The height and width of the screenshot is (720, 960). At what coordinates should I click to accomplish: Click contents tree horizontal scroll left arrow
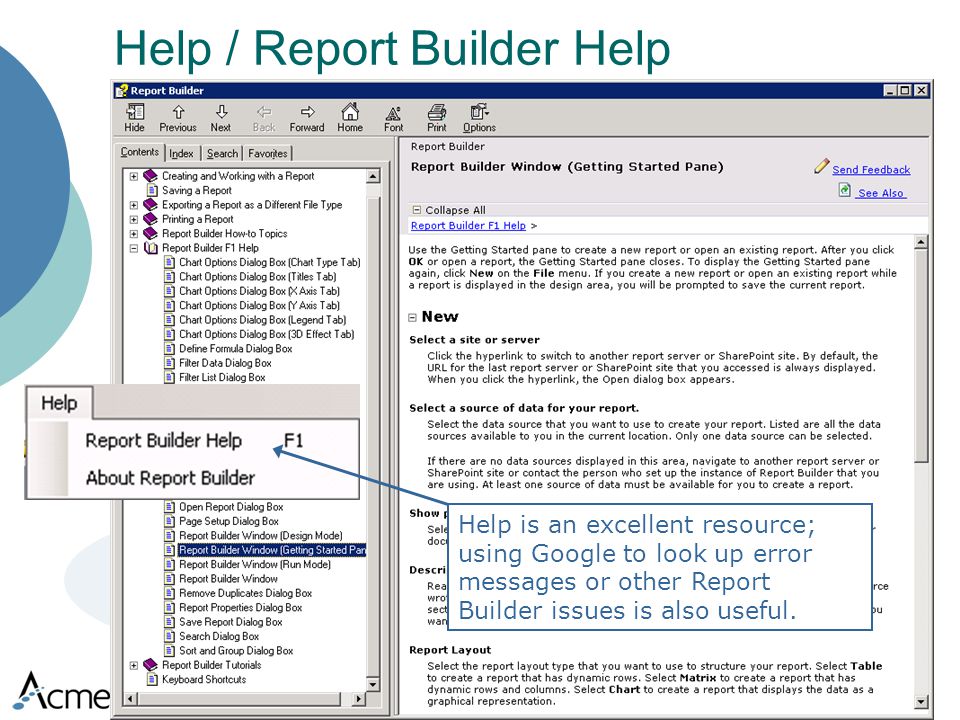point(130,698)
